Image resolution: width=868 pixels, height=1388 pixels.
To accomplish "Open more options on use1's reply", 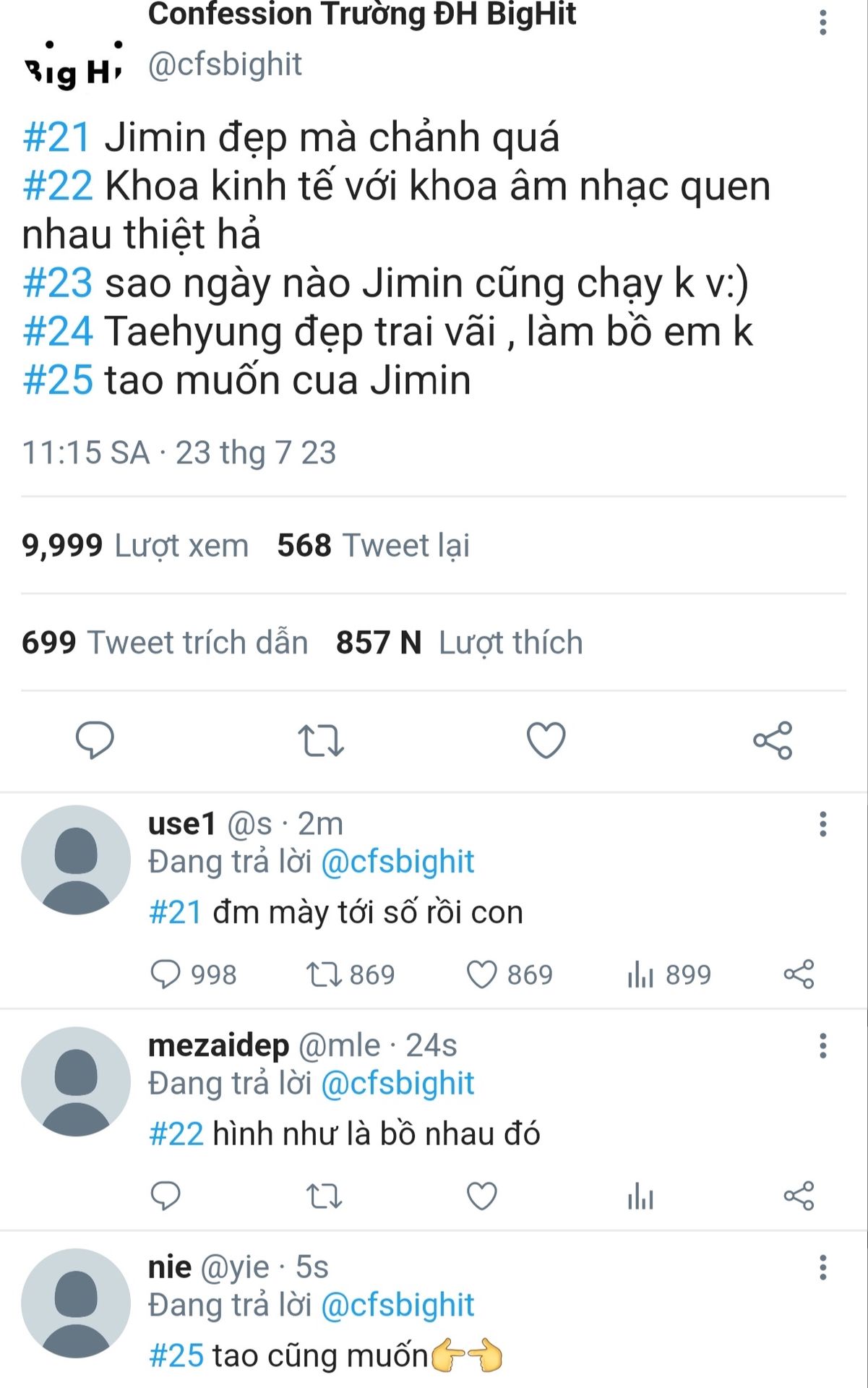I will pyautogui.click(x=822, y=824).
